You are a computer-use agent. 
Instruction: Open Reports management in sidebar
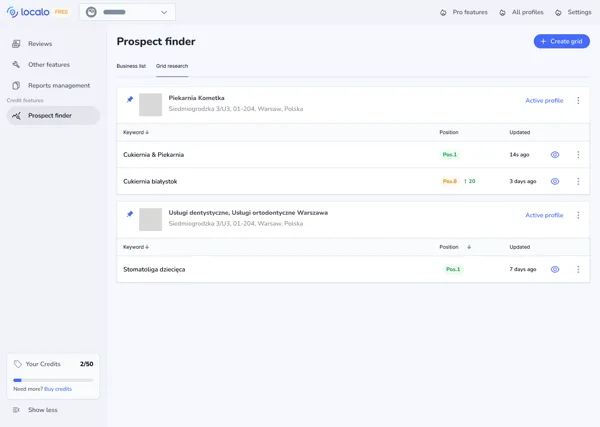(x=53, y=85)
